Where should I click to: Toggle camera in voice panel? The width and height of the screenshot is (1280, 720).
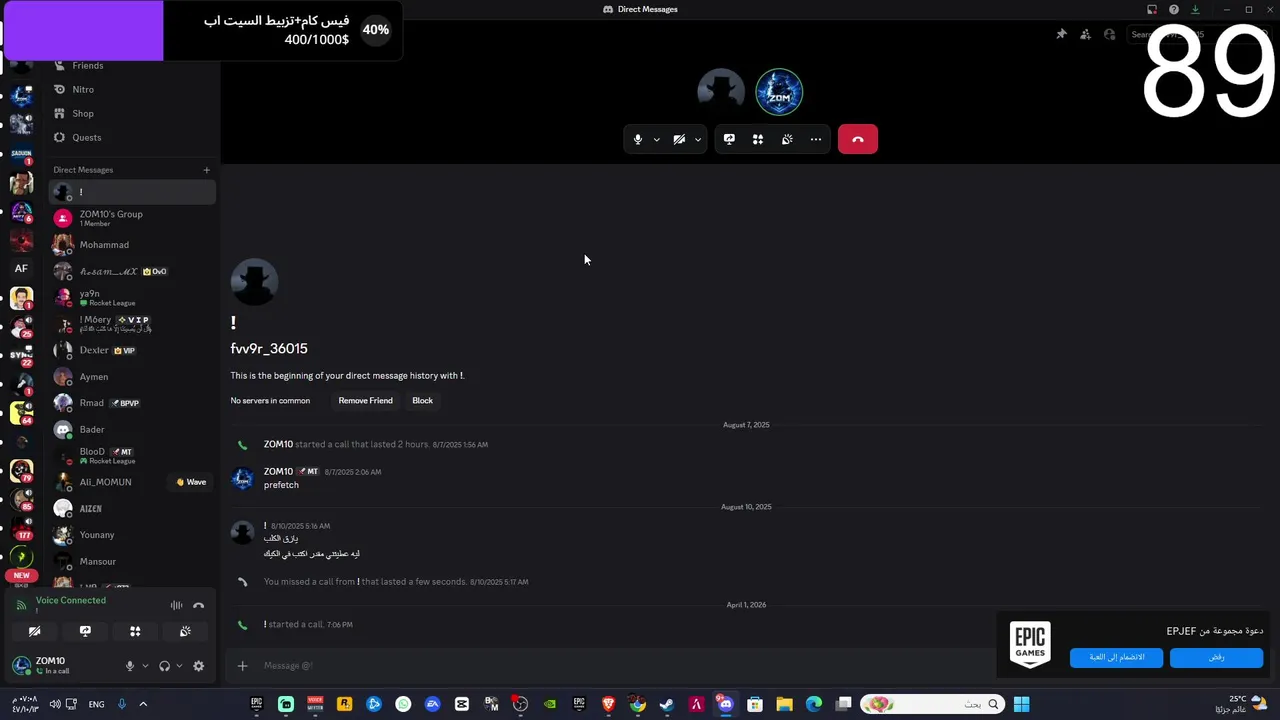[34, 631]
